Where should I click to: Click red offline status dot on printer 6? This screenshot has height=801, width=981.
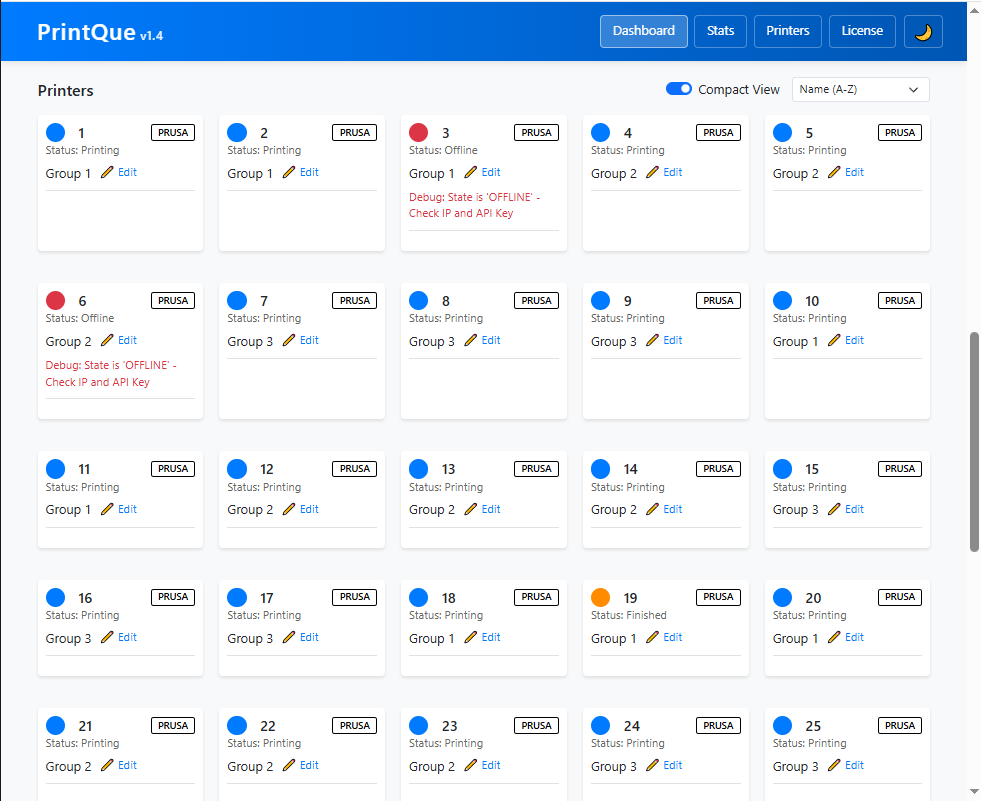55,300
